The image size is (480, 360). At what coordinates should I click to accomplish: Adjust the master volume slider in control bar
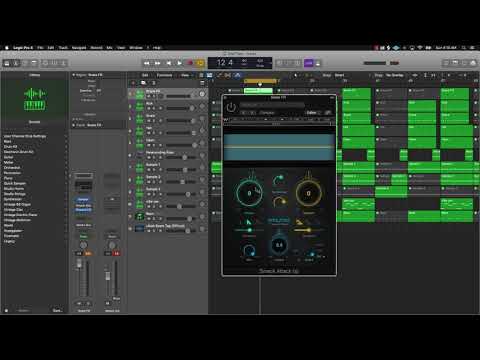click(375, 63)
